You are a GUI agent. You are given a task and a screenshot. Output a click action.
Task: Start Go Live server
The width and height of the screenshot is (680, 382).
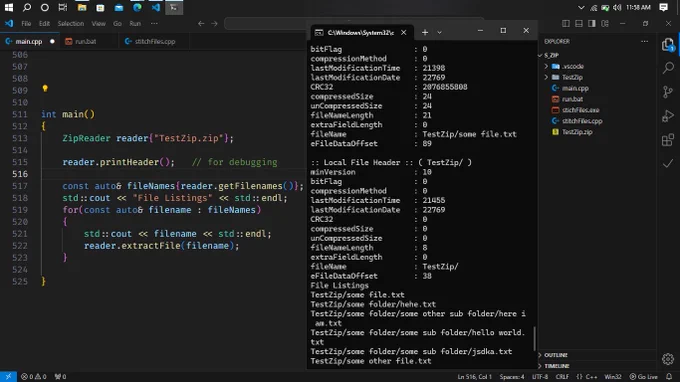tap(644, 376)
